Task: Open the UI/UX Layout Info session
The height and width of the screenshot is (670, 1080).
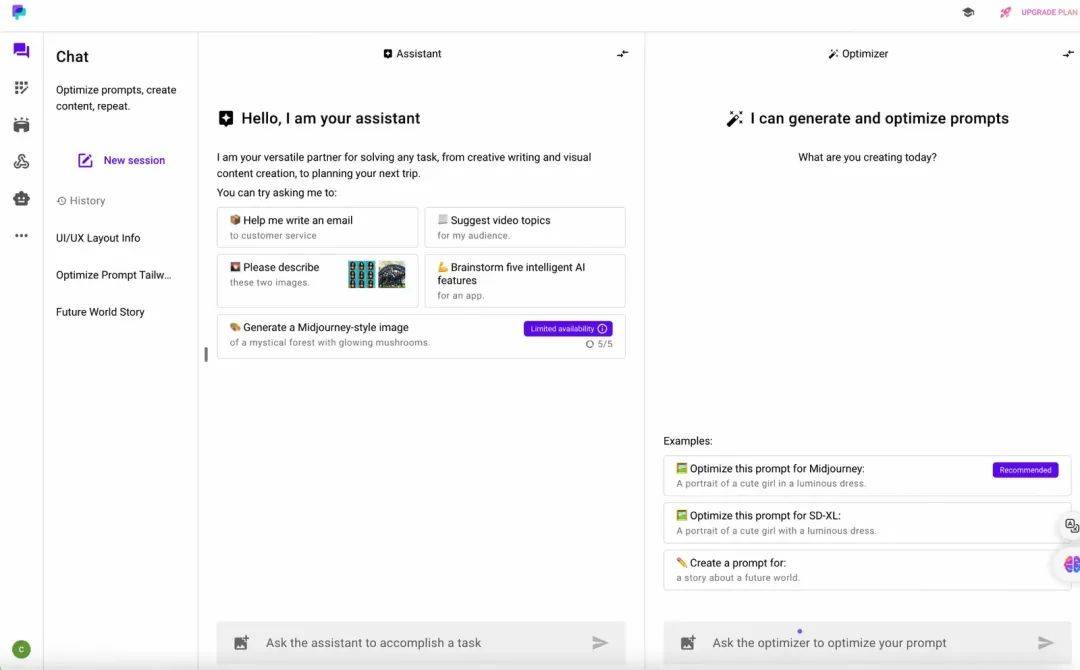Action: click(x=98, y=238)
